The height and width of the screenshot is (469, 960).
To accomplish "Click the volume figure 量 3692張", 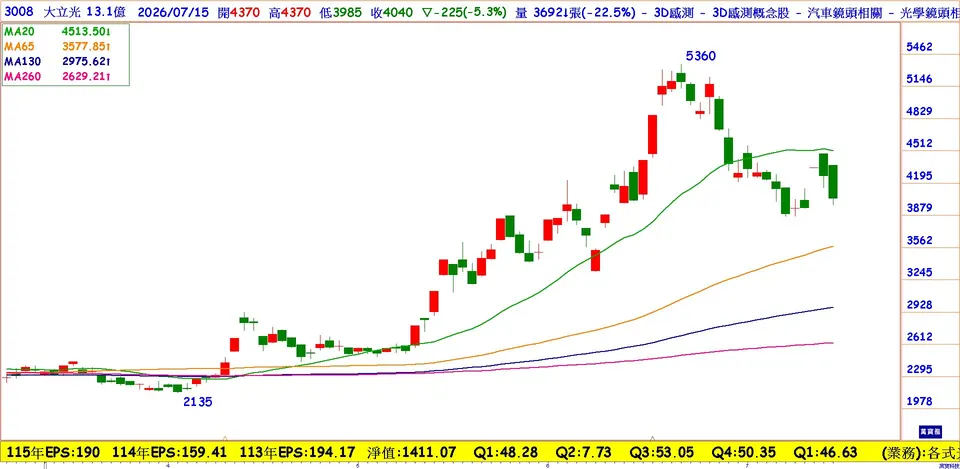I will [549, 12].
